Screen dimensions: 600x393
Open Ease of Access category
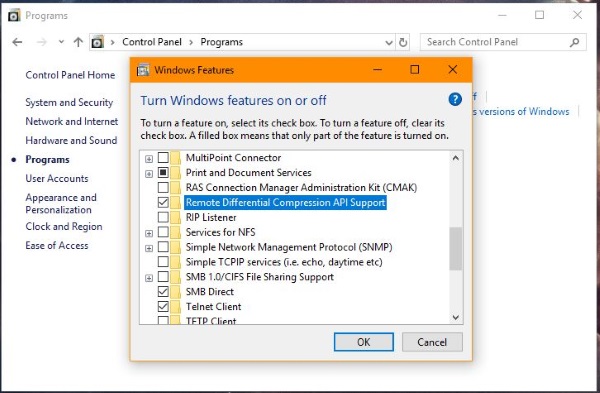click(57, 246)
